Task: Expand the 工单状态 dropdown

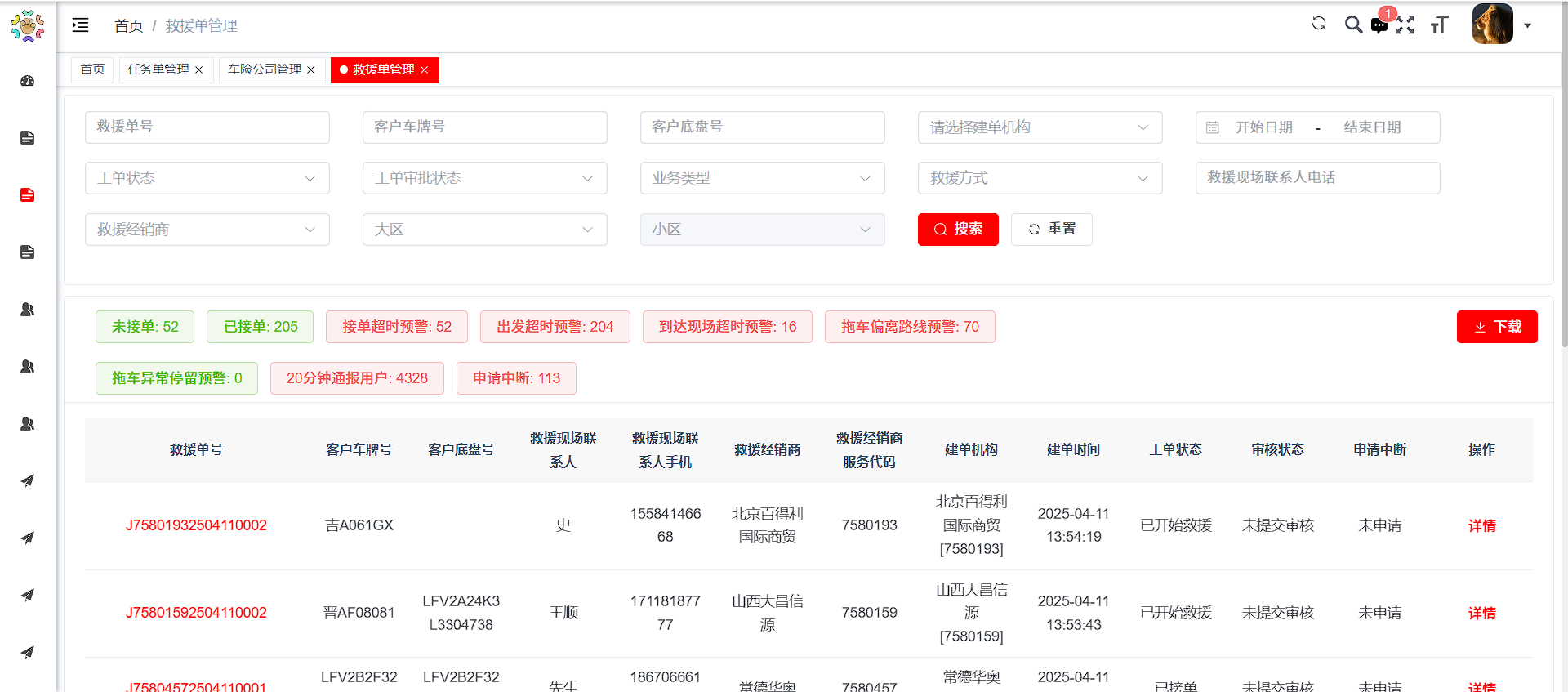Action: 207,178
